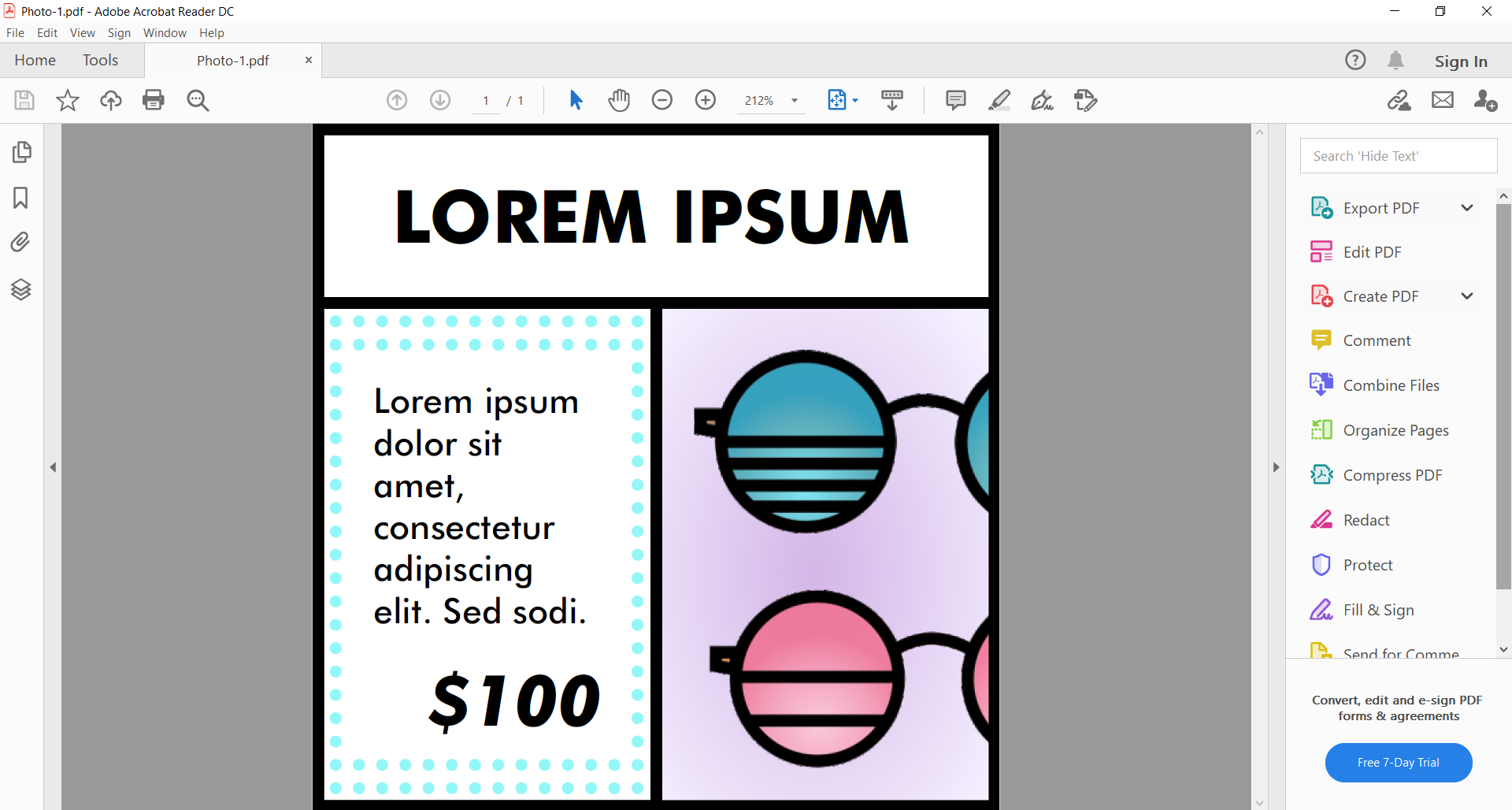Collapse the right tools pane arrow

[x=1276, y=467]
